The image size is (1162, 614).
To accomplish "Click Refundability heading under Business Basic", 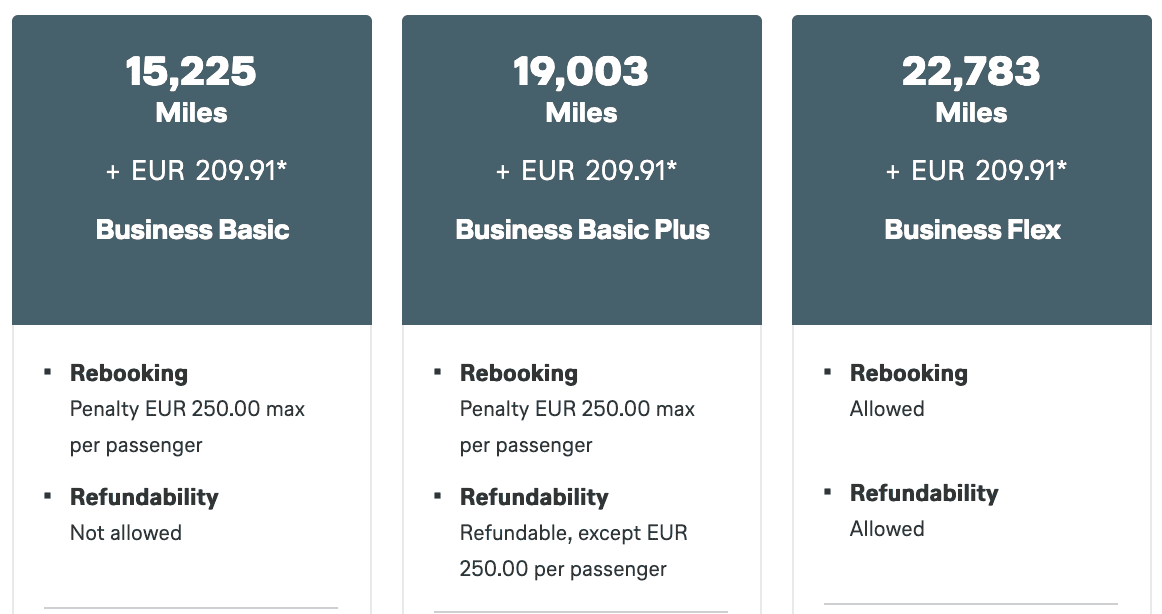I will (x=144, y=497).
